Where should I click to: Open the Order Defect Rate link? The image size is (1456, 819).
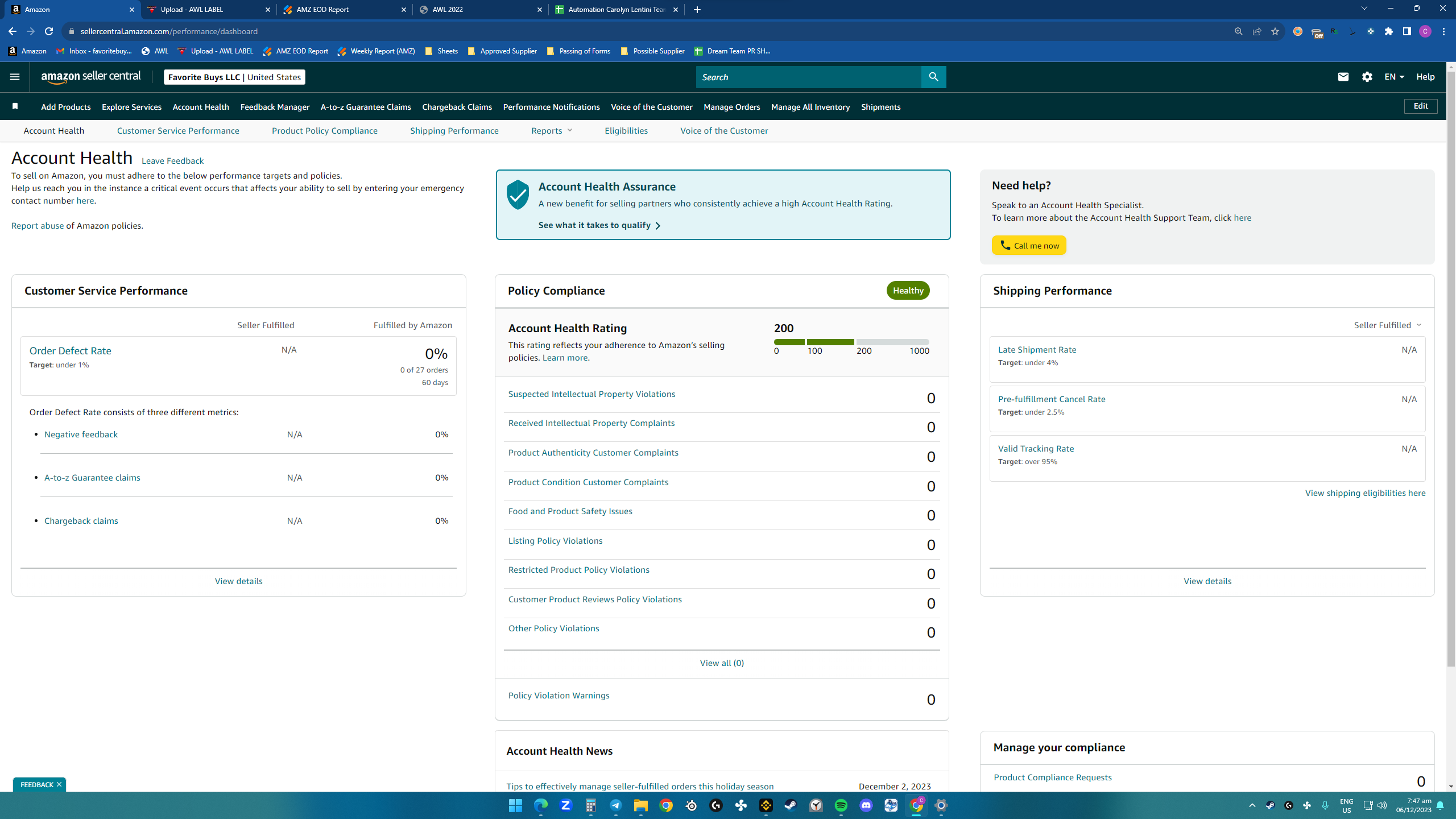70,351
